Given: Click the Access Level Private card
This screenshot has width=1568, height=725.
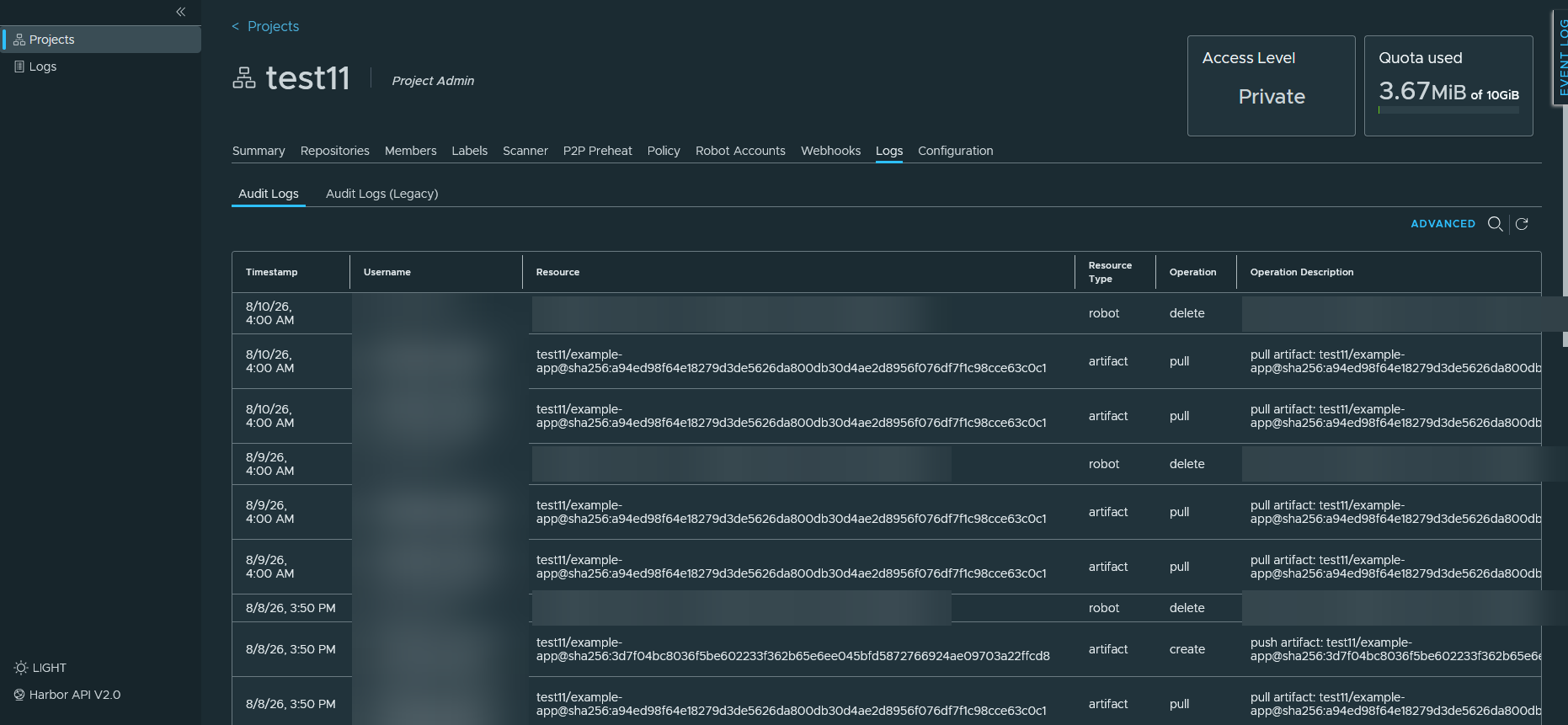Looking at the screenshot, I should coord(1271,86).
